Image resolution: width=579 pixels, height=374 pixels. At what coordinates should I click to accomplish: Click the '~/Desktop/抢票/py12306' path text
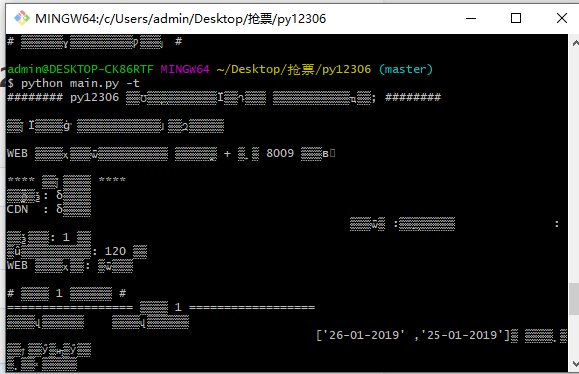click(294, 69)
